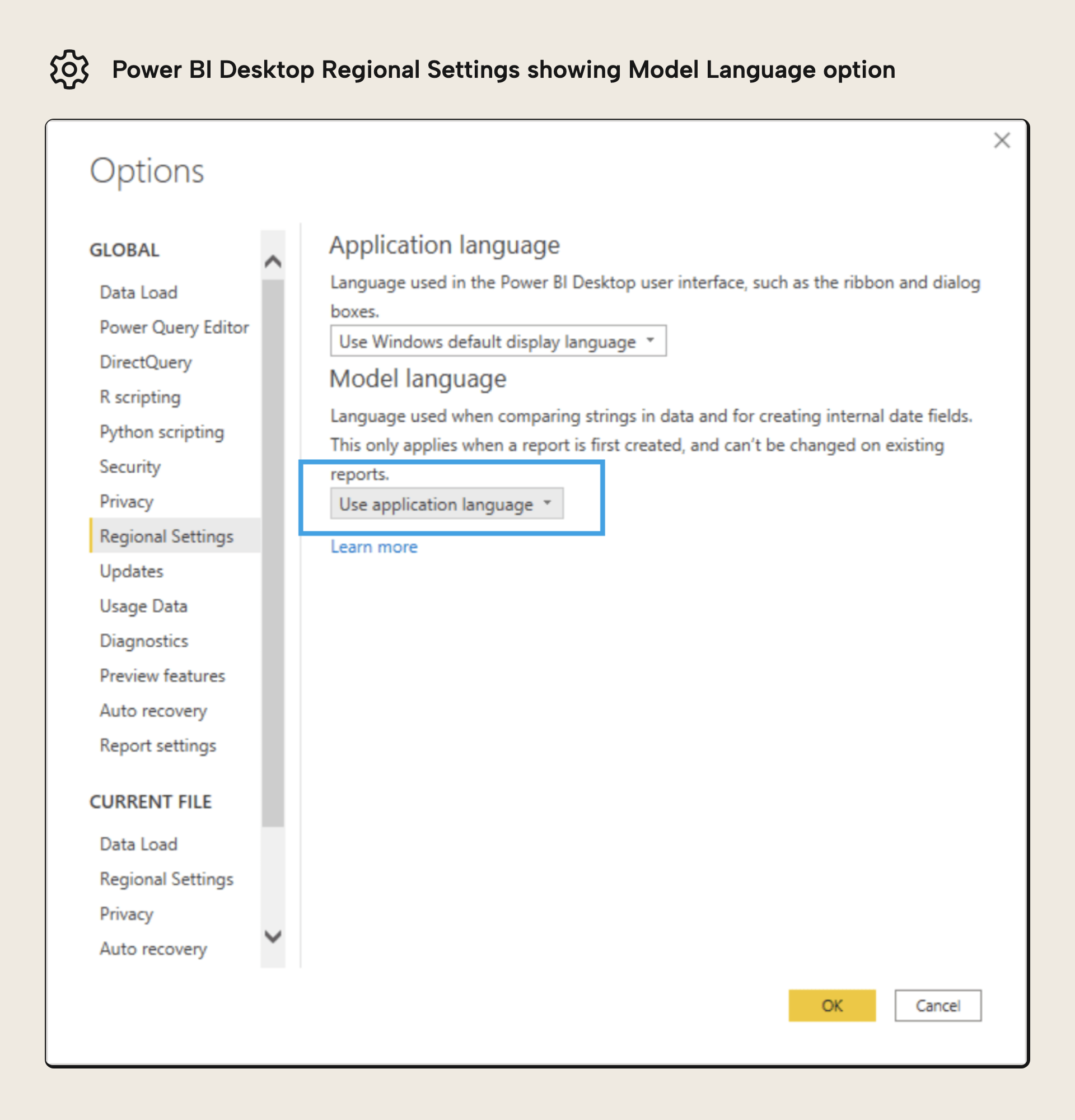1075x1120 pixels.
Task: Click the Cancel button
Action: pos(938,1006)
